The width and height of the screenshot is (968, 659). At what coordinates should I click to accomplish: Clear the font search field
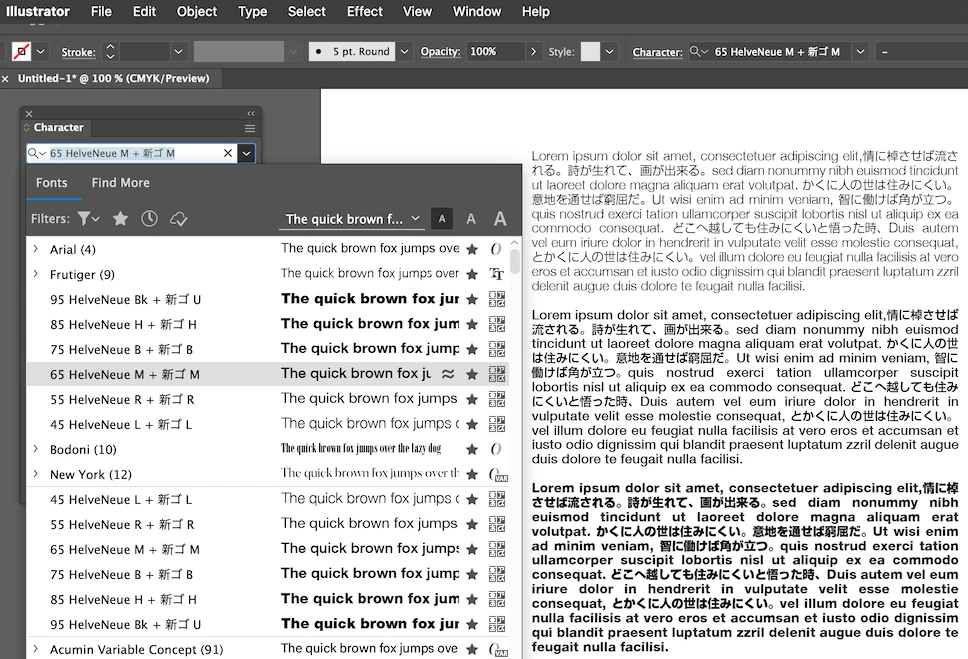(228, 153)
